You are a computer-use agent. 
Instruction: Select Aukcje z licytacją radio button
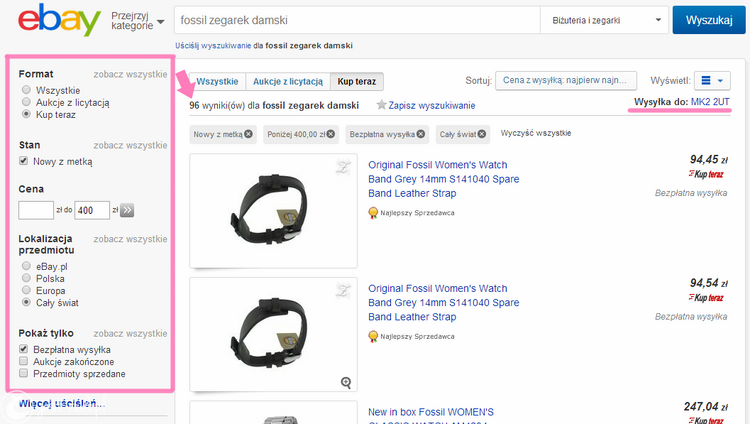click(x=26, y=101)
